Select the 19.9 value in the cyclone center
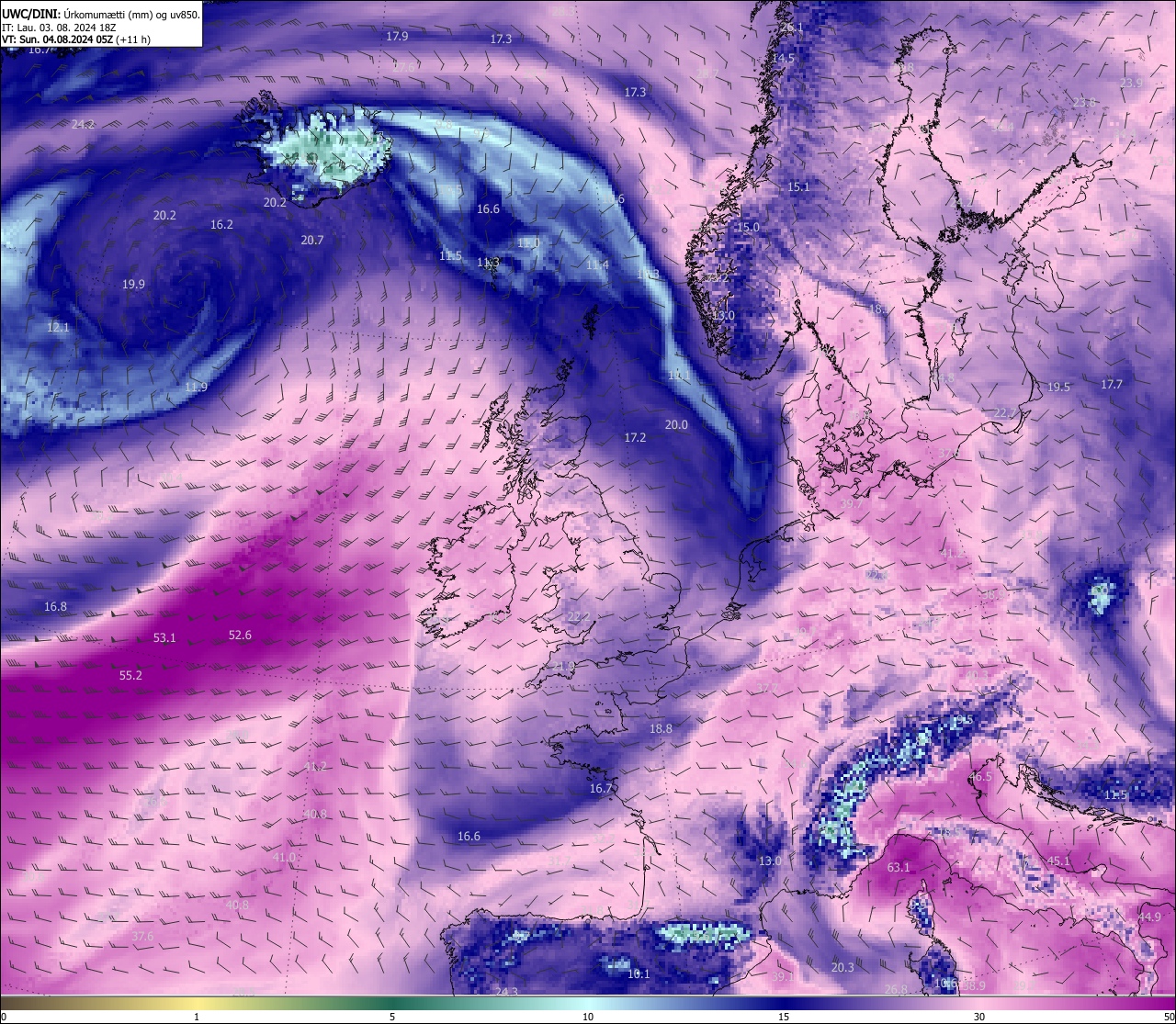 click(133, 285)
